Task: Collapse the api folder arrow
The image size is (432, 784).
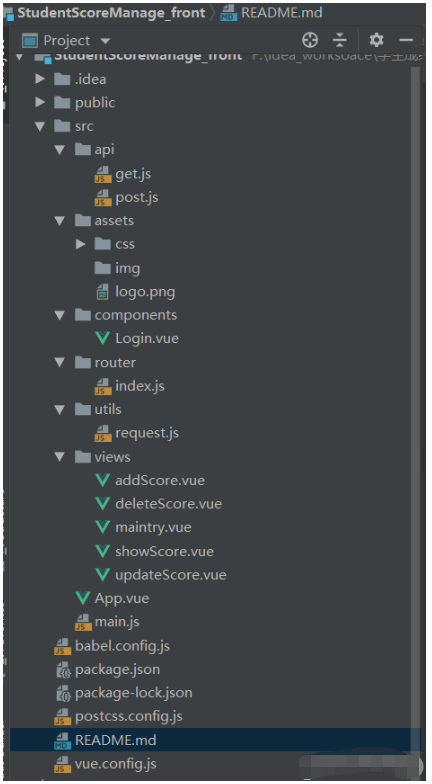Action: (60, 150)
